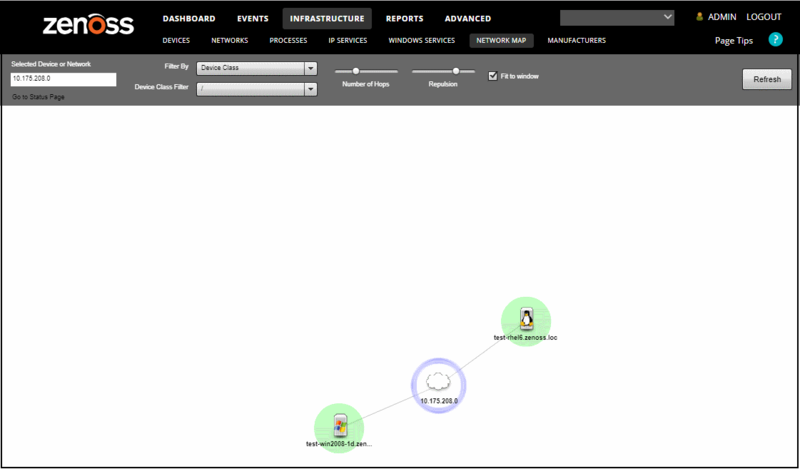The image size is (800, 469).
Task: Click the Page Tips link
Action: tap(734, 41)
